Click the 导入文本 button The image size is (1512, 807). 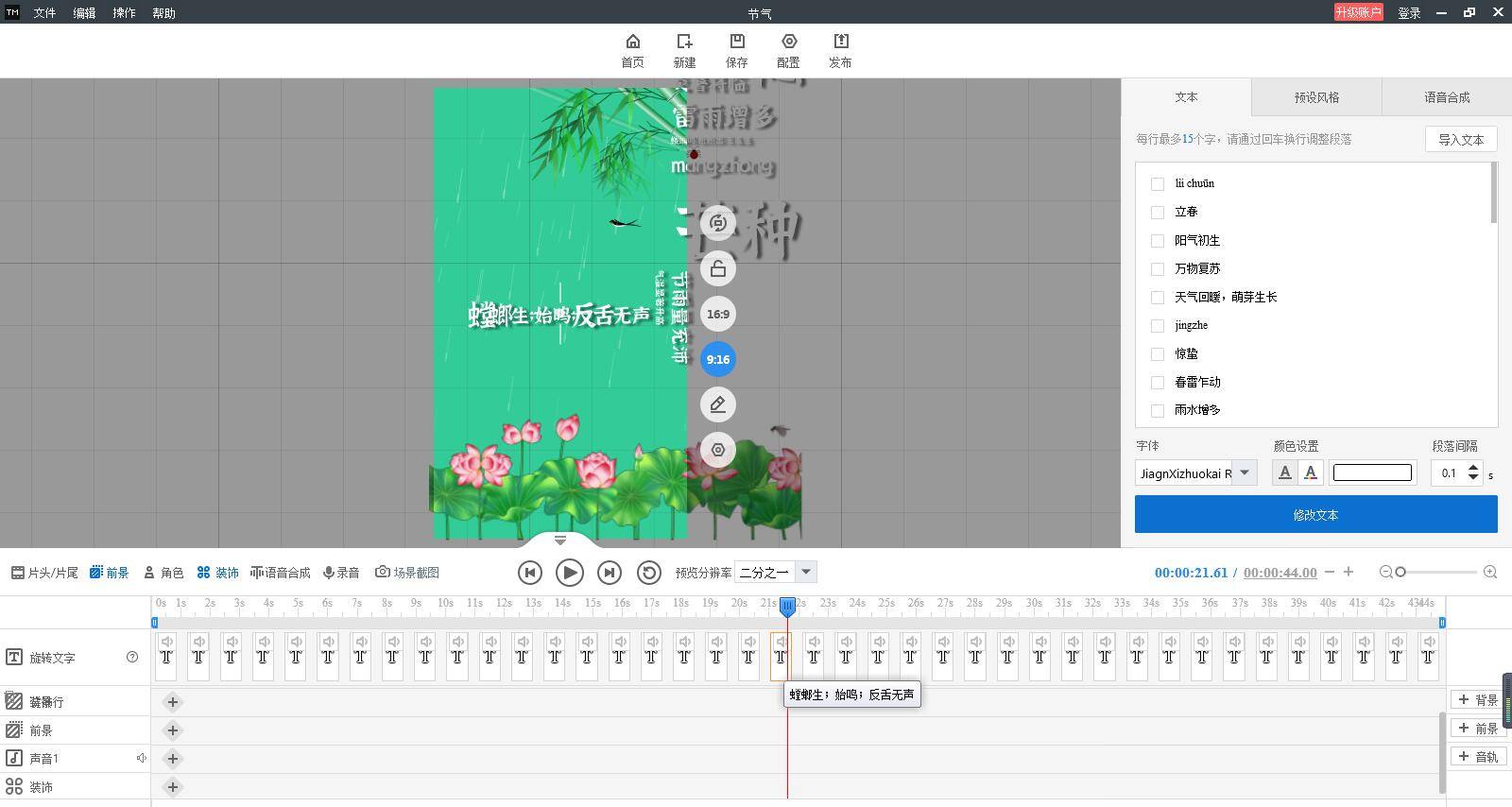coord(1460,140)
